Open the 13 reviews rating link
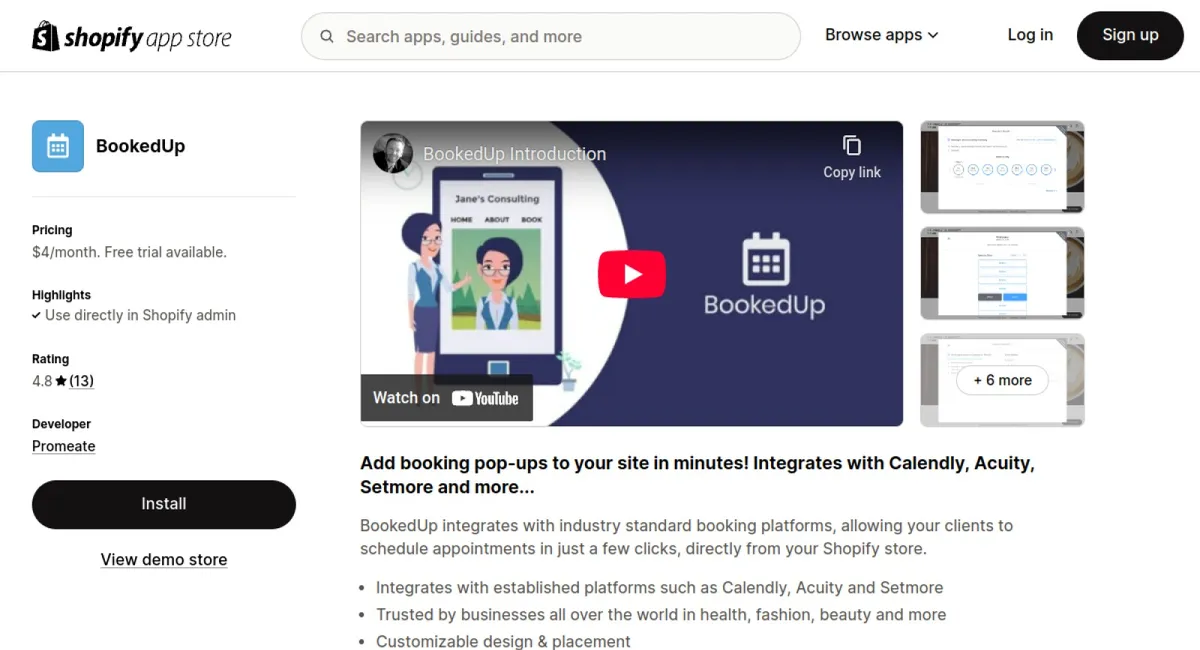This screenshot has height=650, width=1200. pos(81,381)
